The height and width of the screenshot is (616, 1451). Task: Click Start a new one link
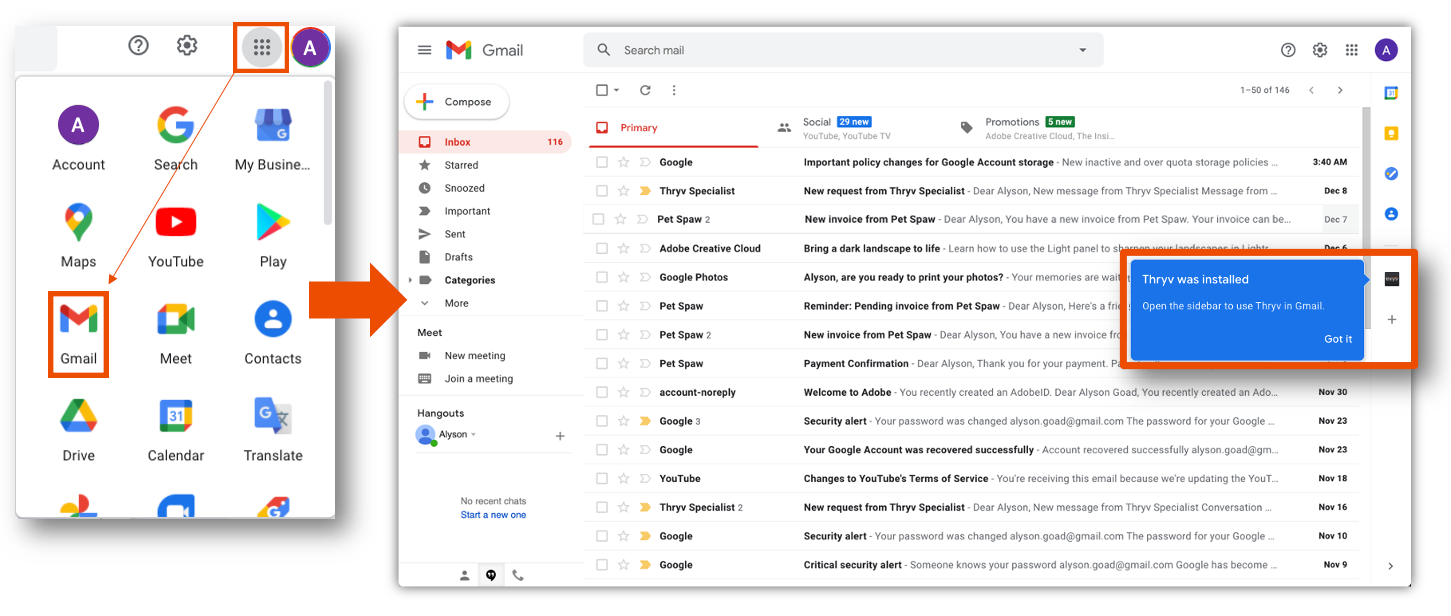493,515
